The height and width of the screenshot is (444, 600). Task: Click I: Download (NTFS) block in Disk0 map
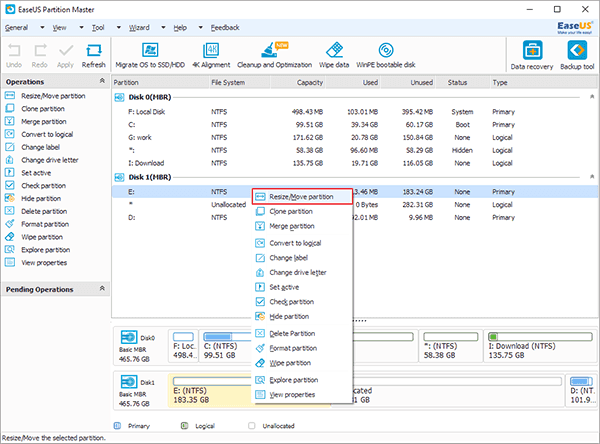pos(541,346)
